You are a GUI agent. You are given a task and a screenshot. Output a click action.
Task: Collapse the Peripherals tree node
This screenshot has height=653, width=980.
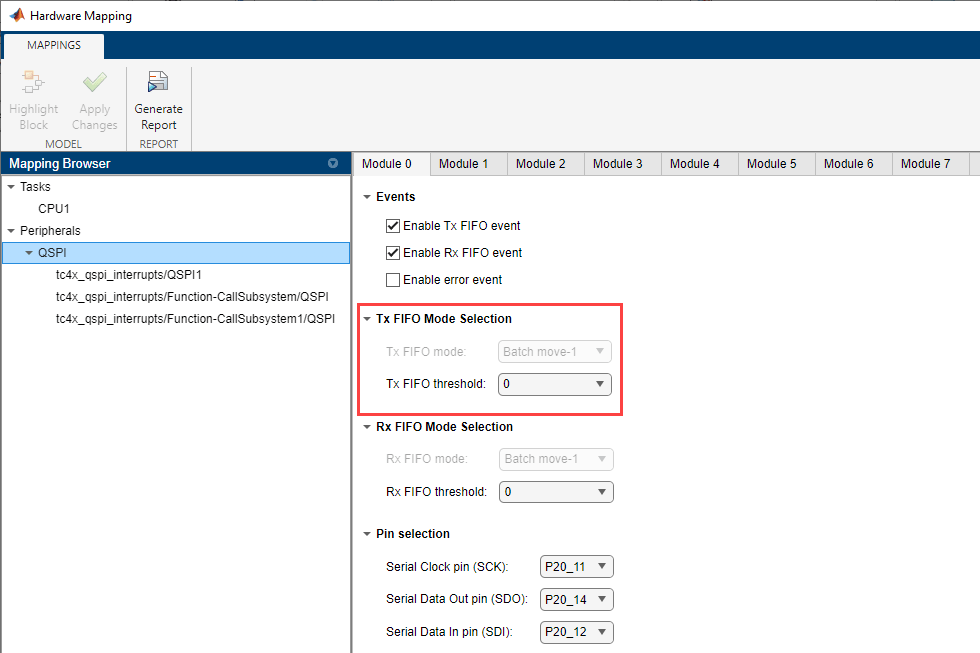tap(11, 231)
